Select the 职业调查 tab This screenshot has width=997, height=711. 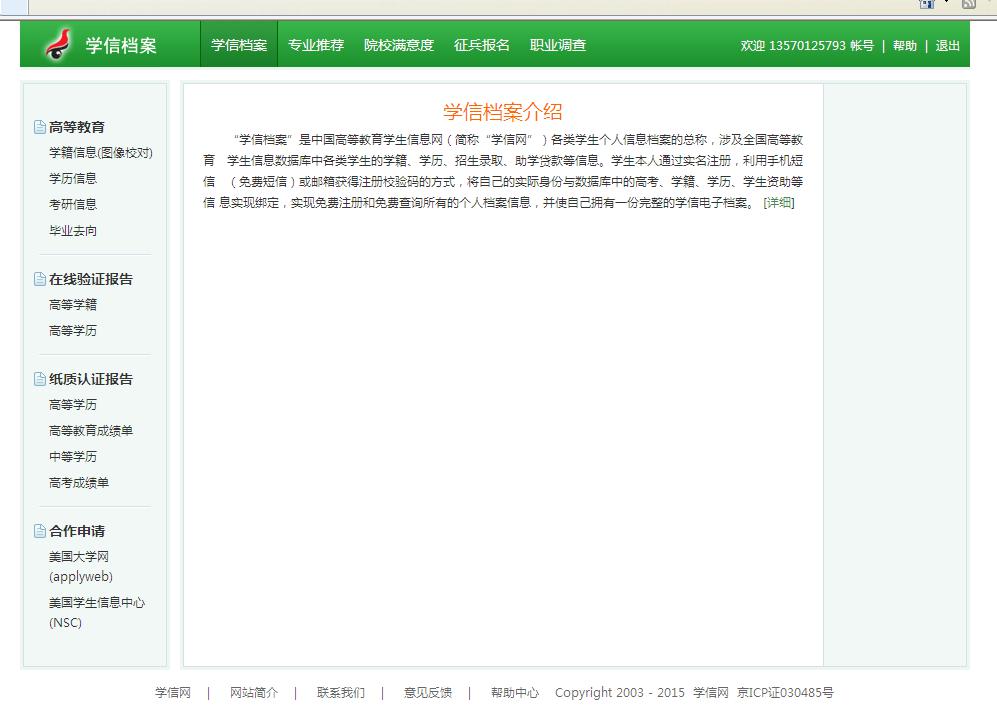click(558, 45)
